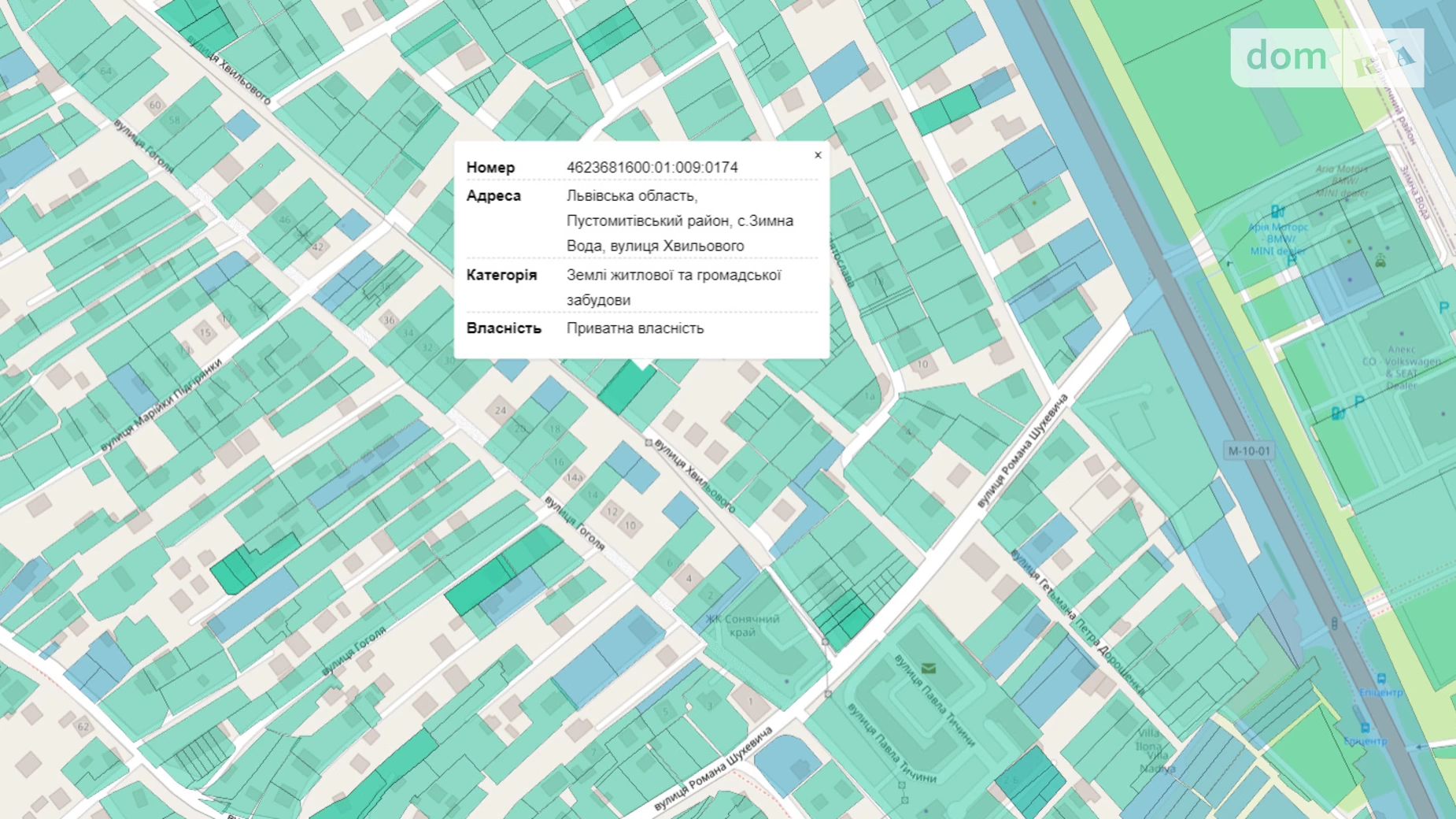1456x819 pixels.
Task: Click the вулиця Гетьмана Петра Дорошенка label
Action: [x=1077, y=621]
